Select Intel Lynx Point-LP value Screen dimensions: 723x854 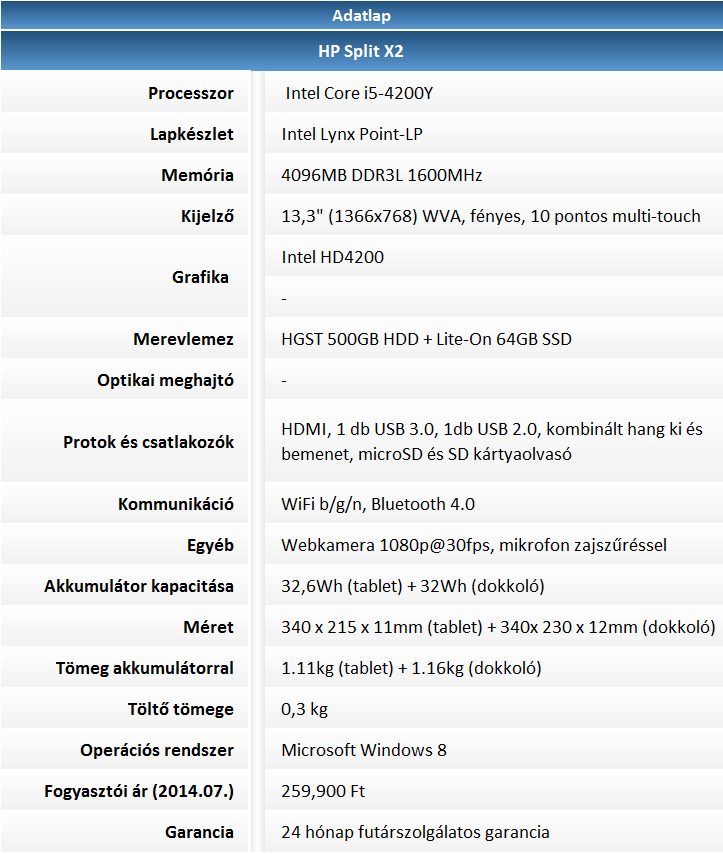(x=352, y=134)
